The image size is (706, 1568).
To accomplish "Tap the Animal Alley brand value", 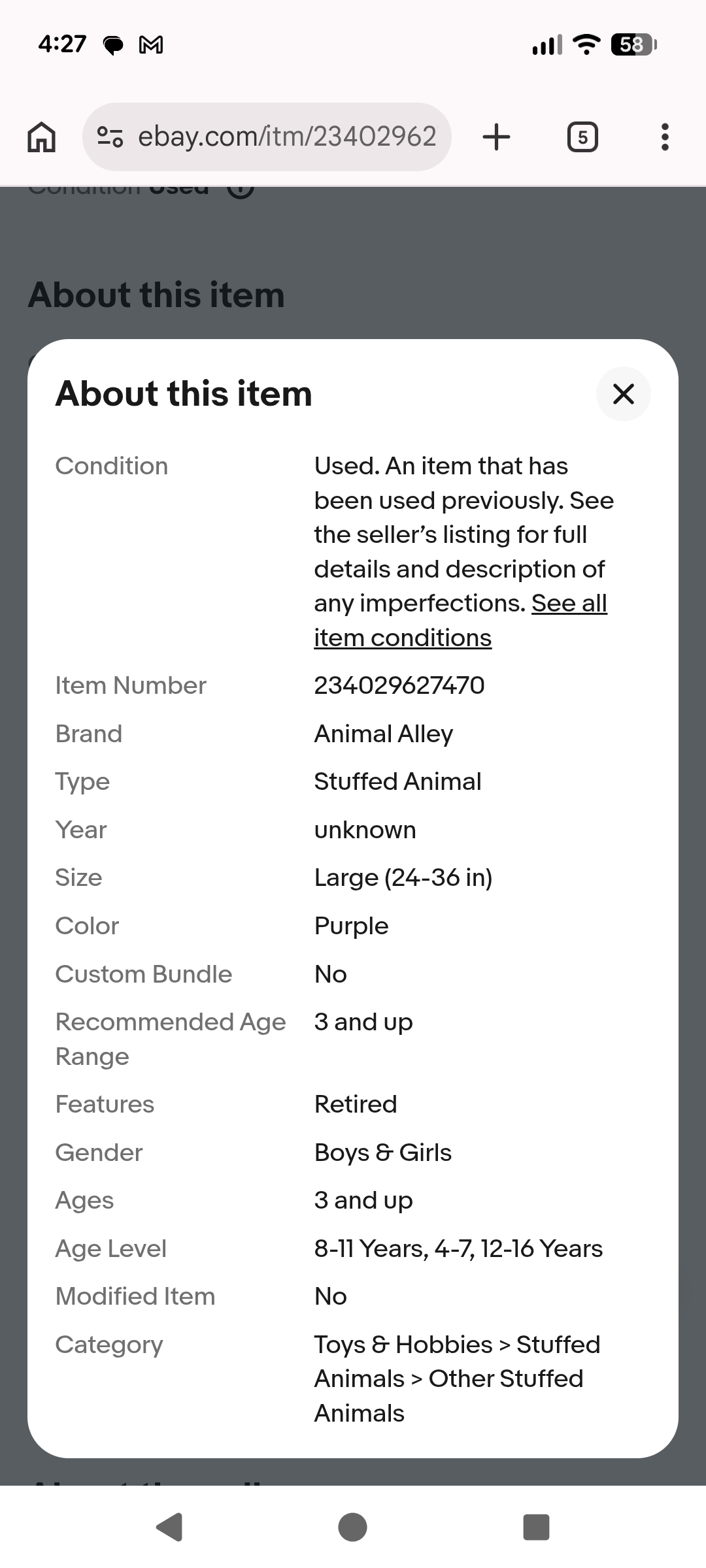I will [x=383, y=734].
